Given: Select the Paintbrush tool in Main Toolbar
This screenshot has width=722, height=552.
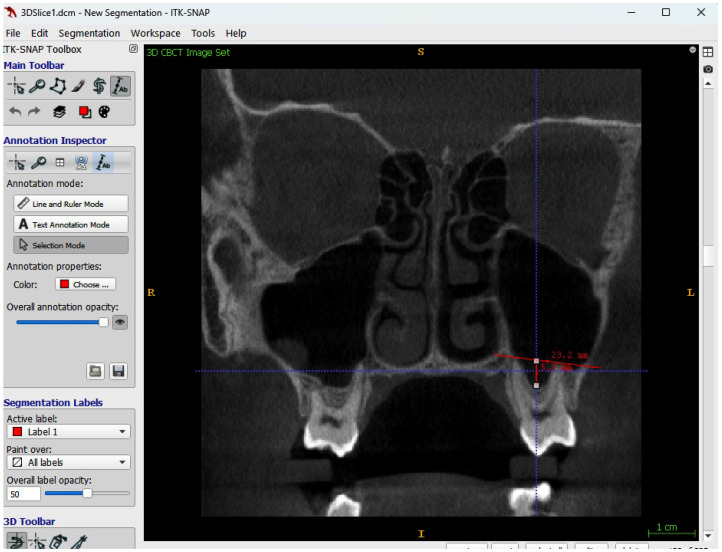Looking at the screenshot, I should pos(79,86).
